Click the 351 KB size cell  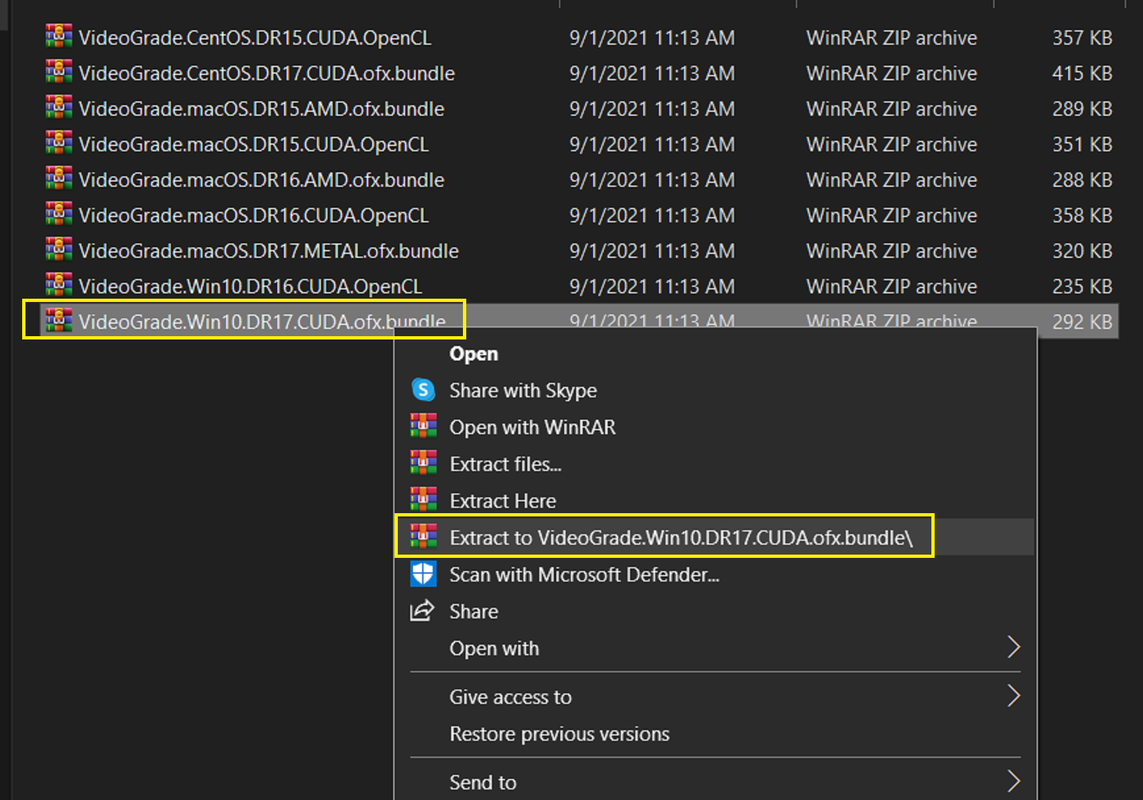[1082, 144]
